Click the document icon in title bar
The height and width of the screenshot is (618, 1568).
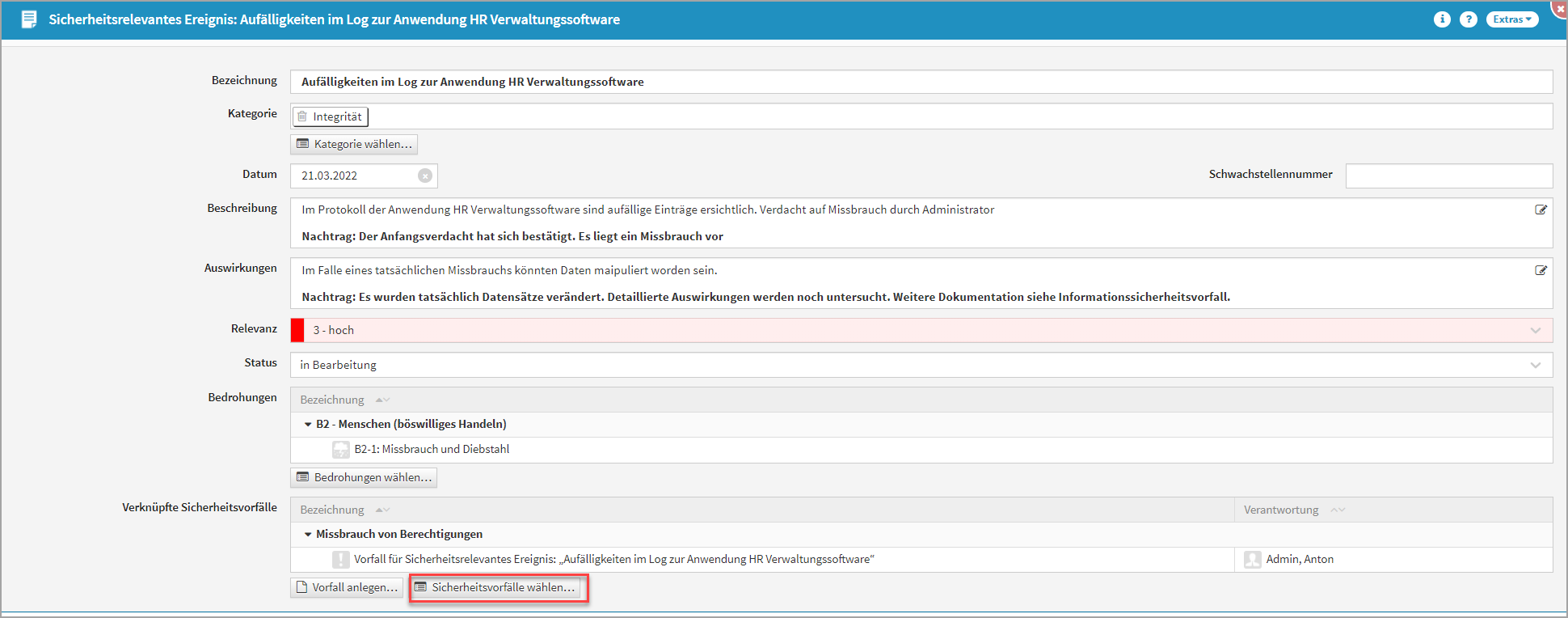pos(29,19)
